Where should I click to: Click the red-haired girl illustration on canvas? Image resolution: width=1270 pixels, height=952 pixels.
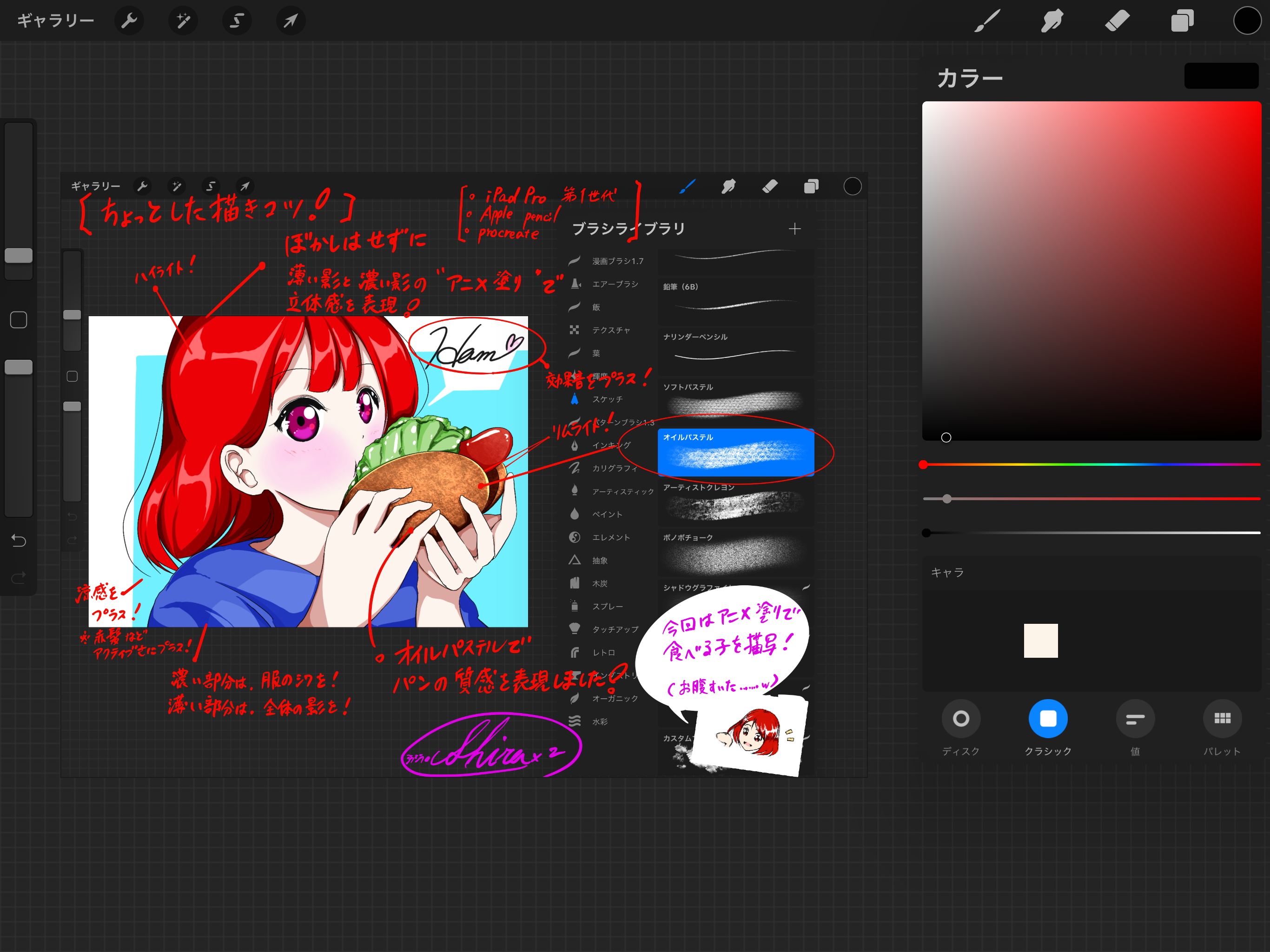[308, 471]
